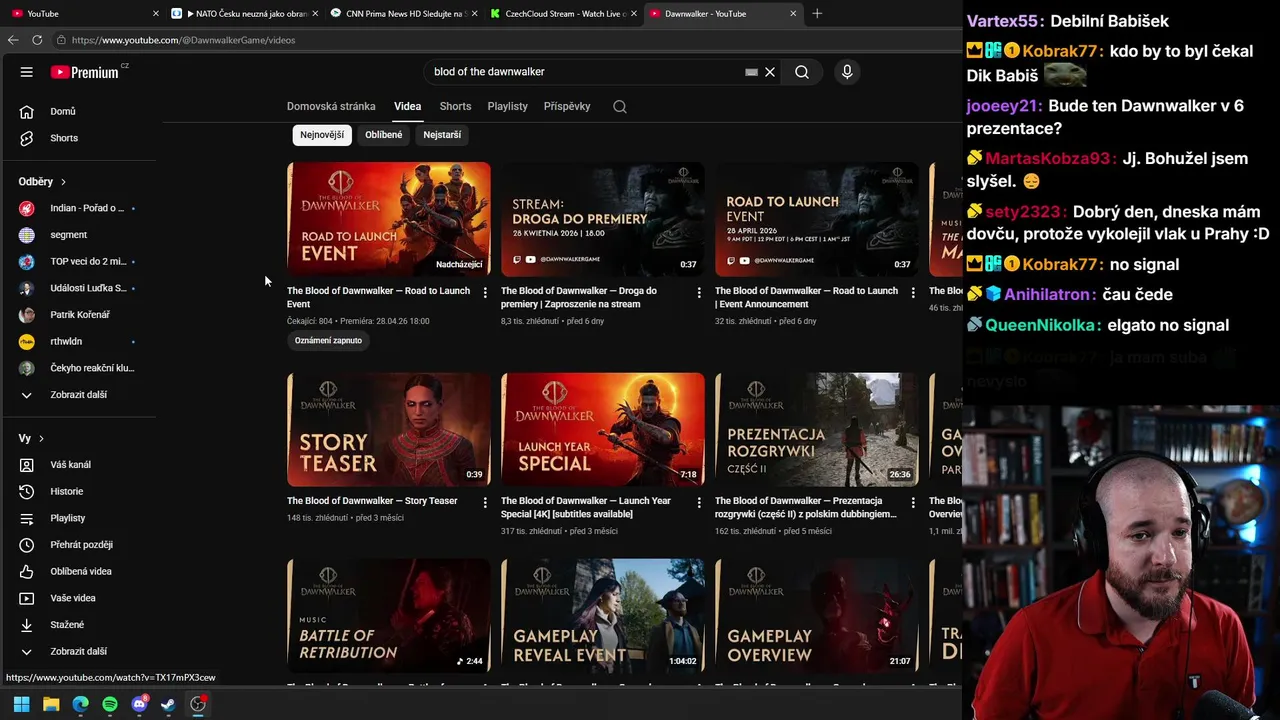
Task: Clear the search query with X
Action: 770,72
